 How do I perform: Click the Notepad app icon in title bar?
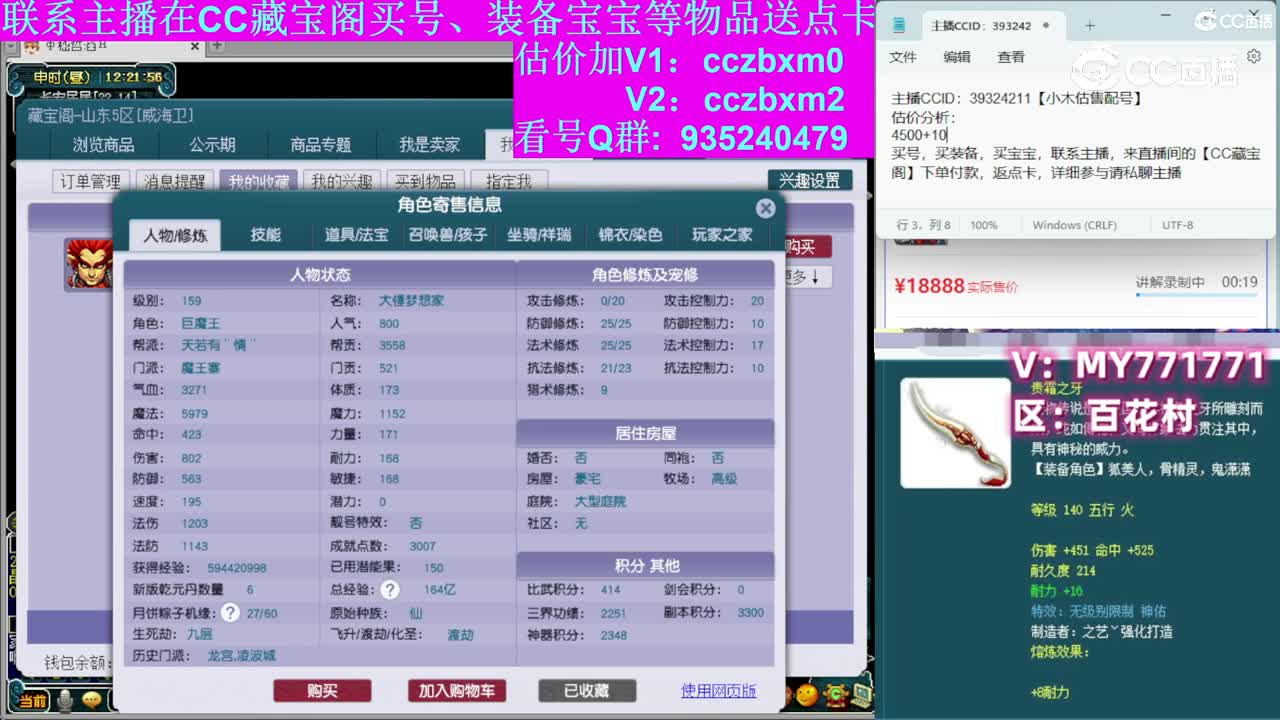tap(899, 25)
